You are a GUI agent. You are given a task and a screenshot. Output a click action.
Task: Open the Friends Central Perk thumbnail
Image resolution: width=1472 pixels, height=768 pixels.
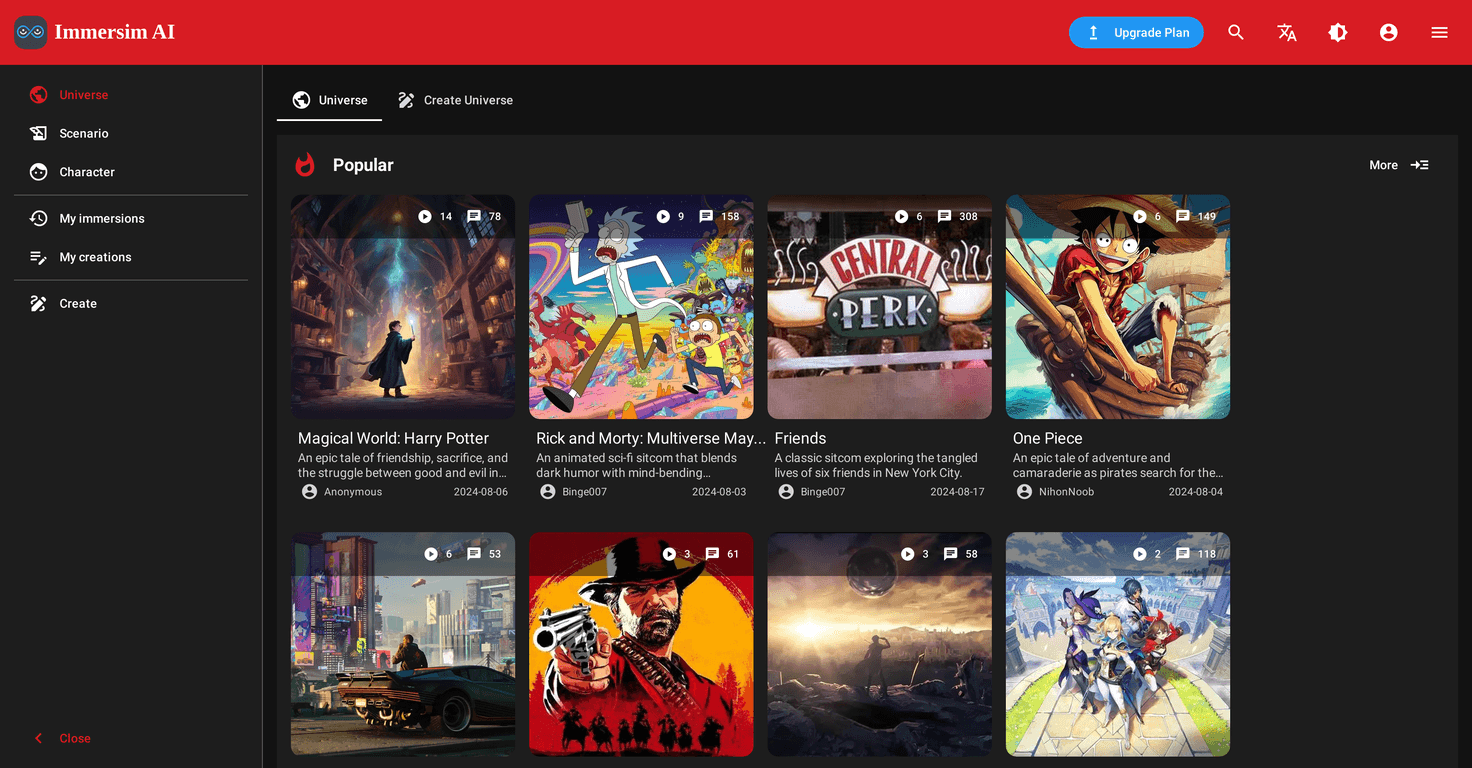click(x=879, y=308)
